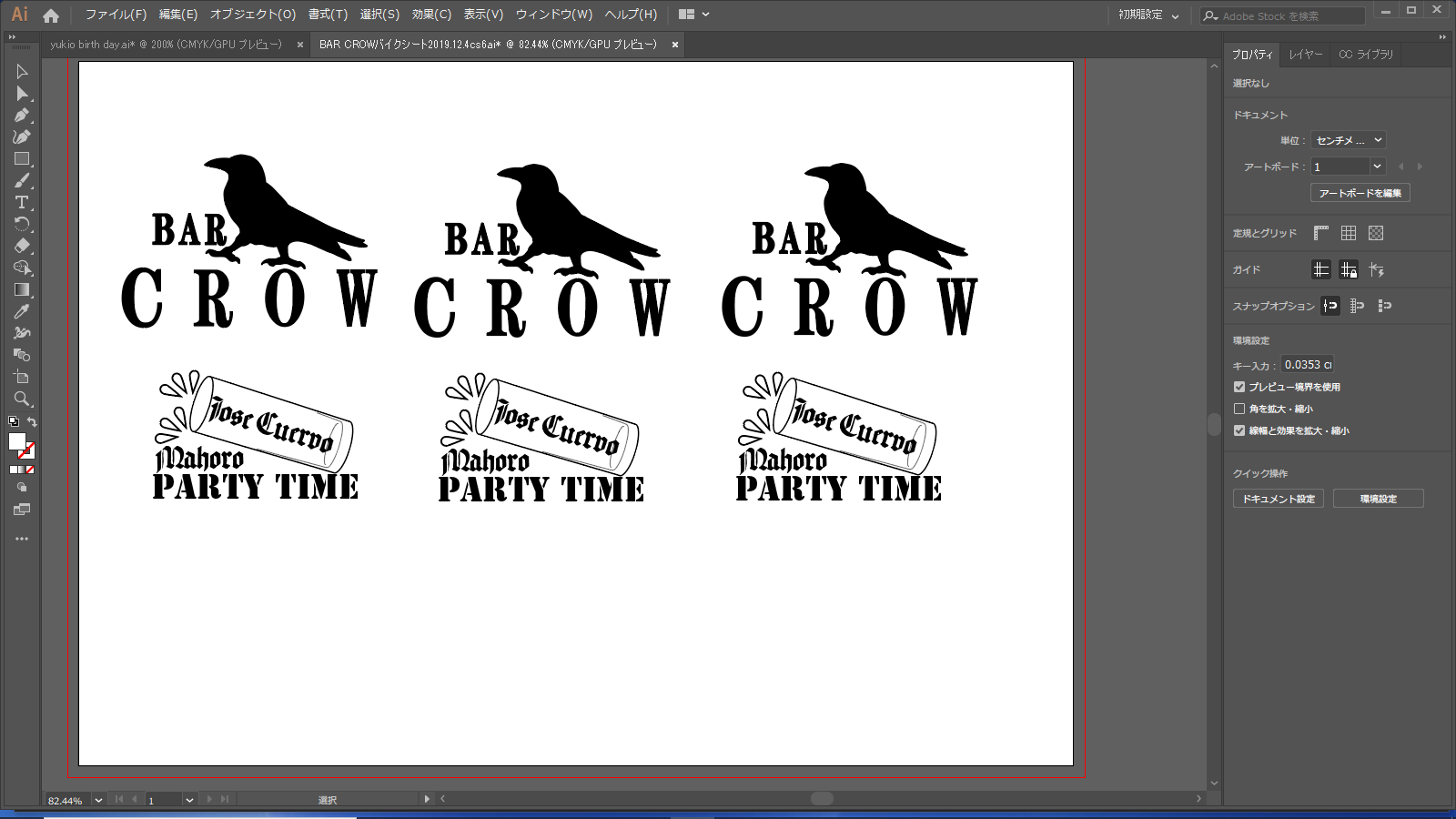
Task: Select the Eyedropper tool
Action: [22, 312]
